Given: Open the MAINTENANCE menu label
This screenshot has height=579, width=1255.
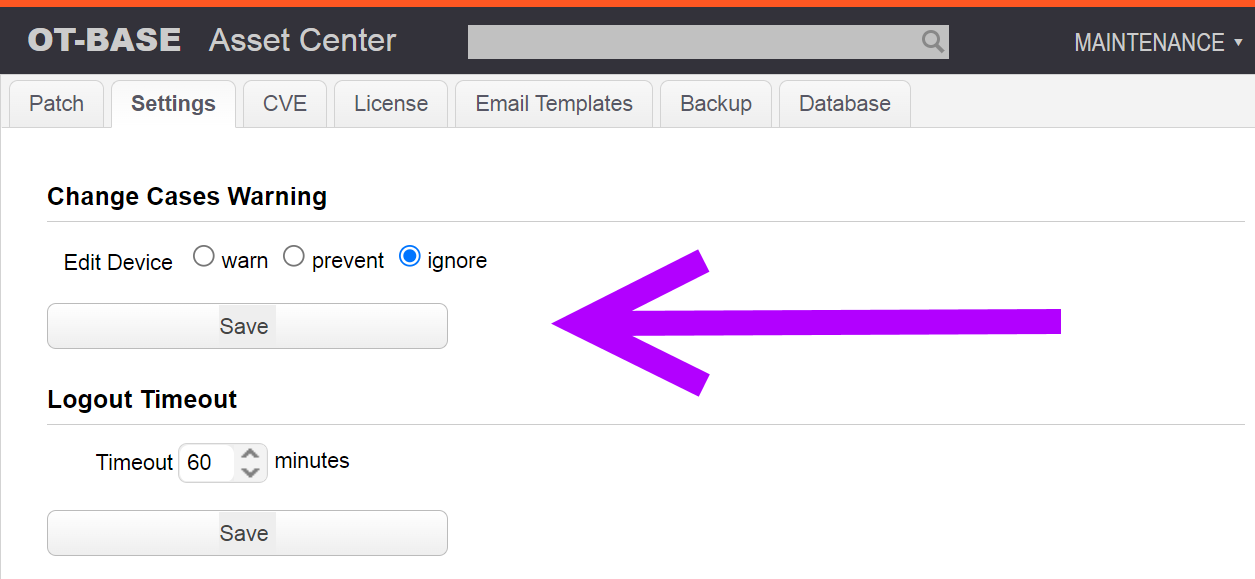Looking at the screenshot, I should [x=1149, y=43].
